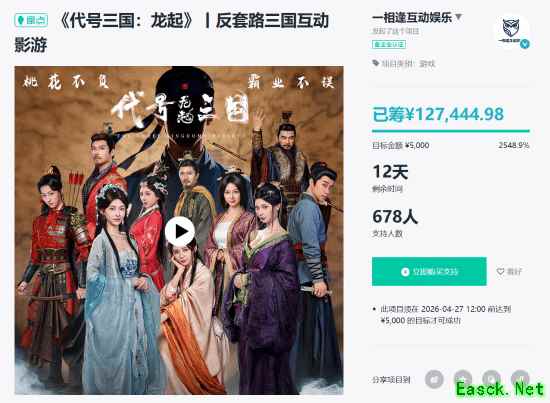Image resolution: width=550 pixels, height=403 pixels.
Task: Click the teal funding progress bar
Action: click(451, 131)
